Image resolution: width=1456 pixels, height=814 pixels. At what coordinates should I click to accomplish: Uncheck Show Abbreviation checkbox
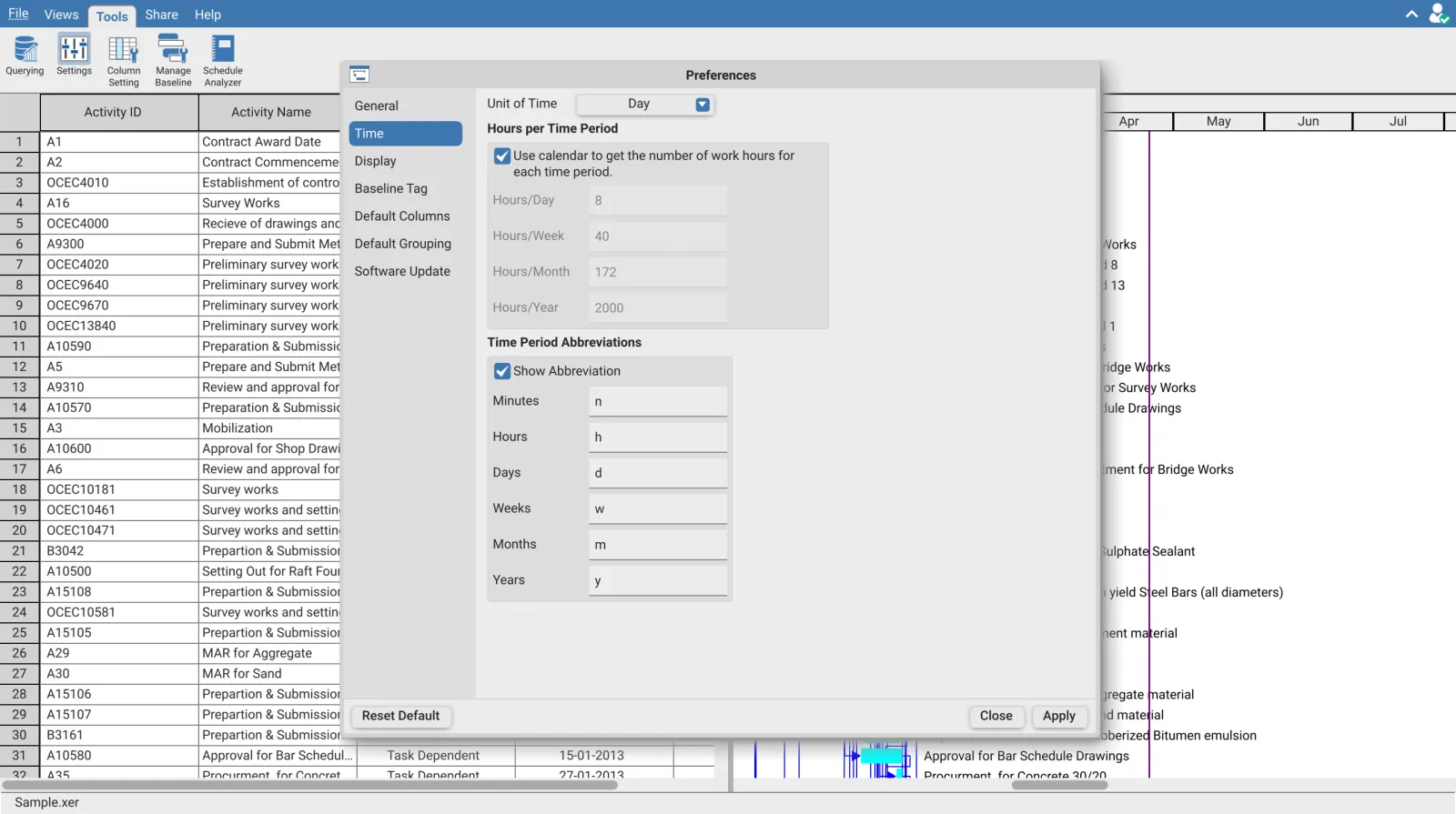502,371
